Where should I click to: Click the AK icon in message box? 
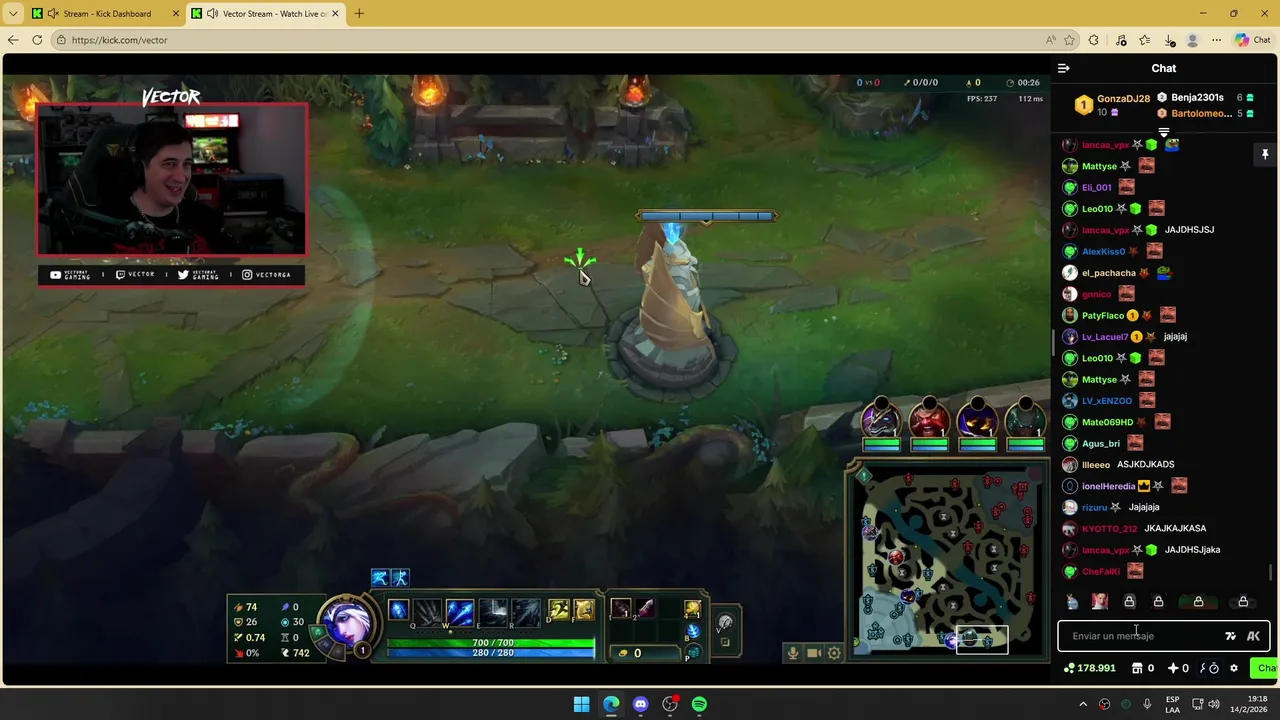click(1253, 636)
